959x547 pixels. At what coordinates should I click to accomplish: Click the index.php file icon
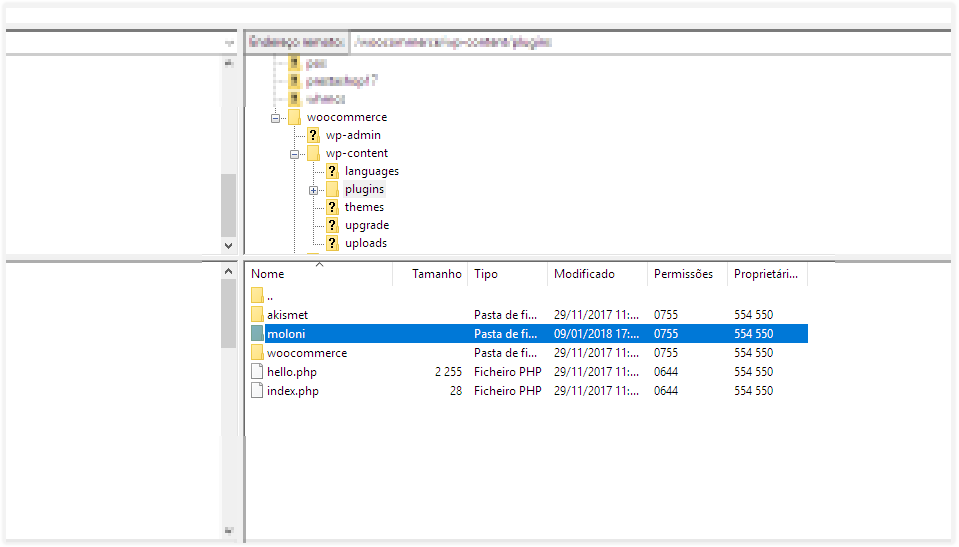(257, 390)
